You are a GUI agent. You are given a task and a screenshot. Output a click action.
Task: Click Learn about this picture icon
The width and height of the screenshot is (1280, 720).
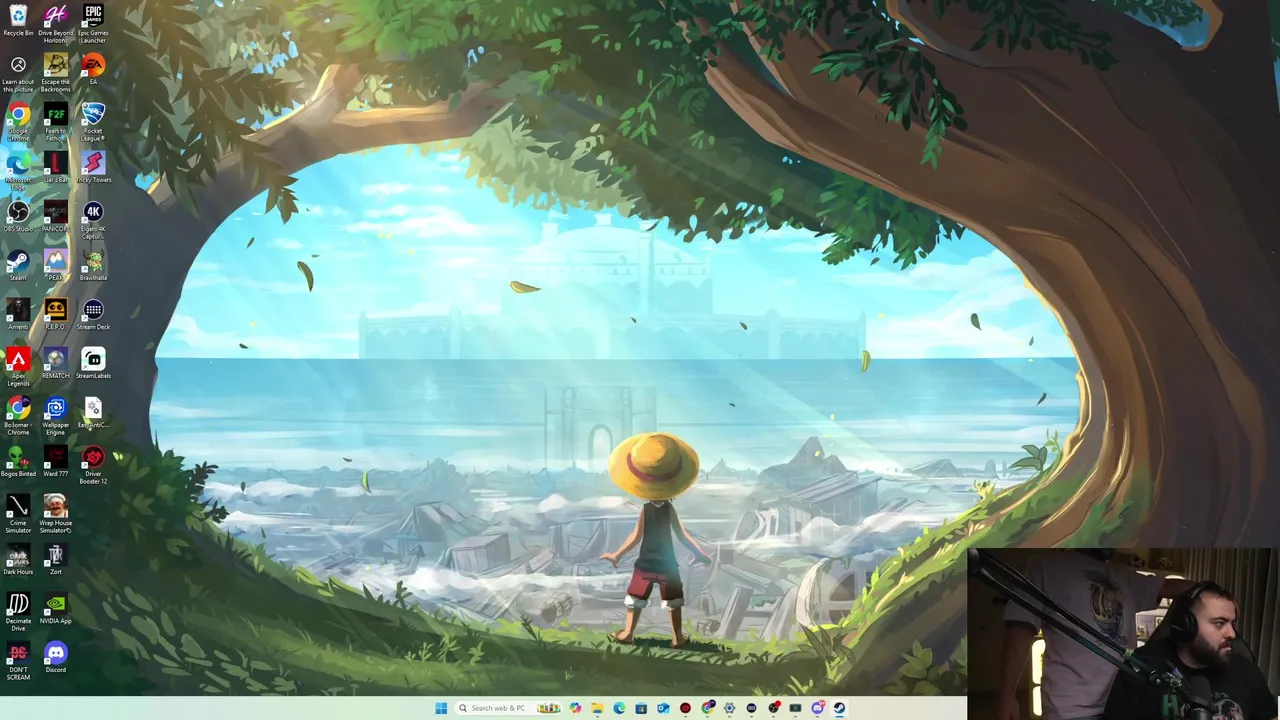point(18,73)
